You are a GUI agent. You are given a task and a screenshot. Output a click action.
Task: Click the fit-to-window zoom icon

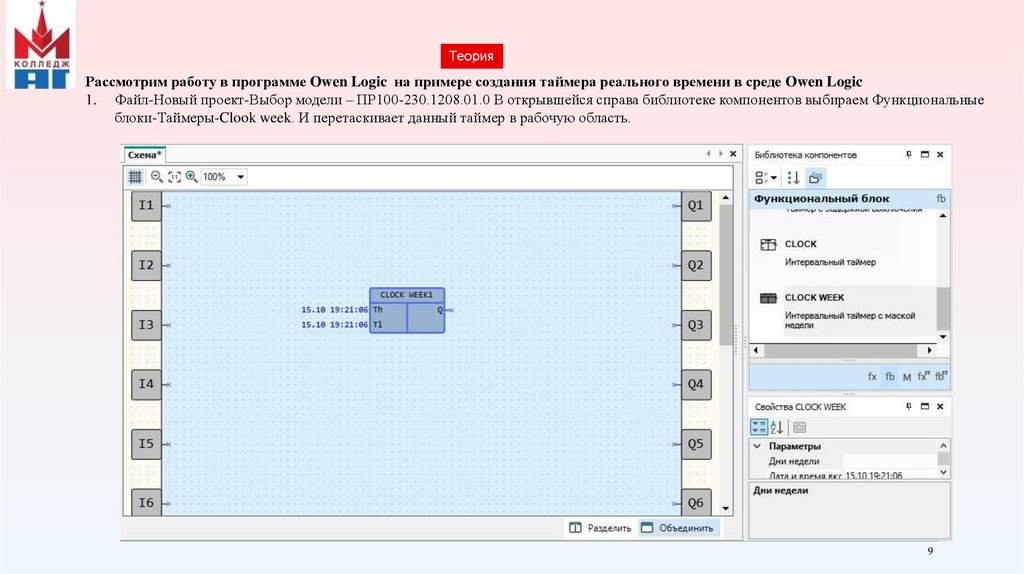point(174,177)
